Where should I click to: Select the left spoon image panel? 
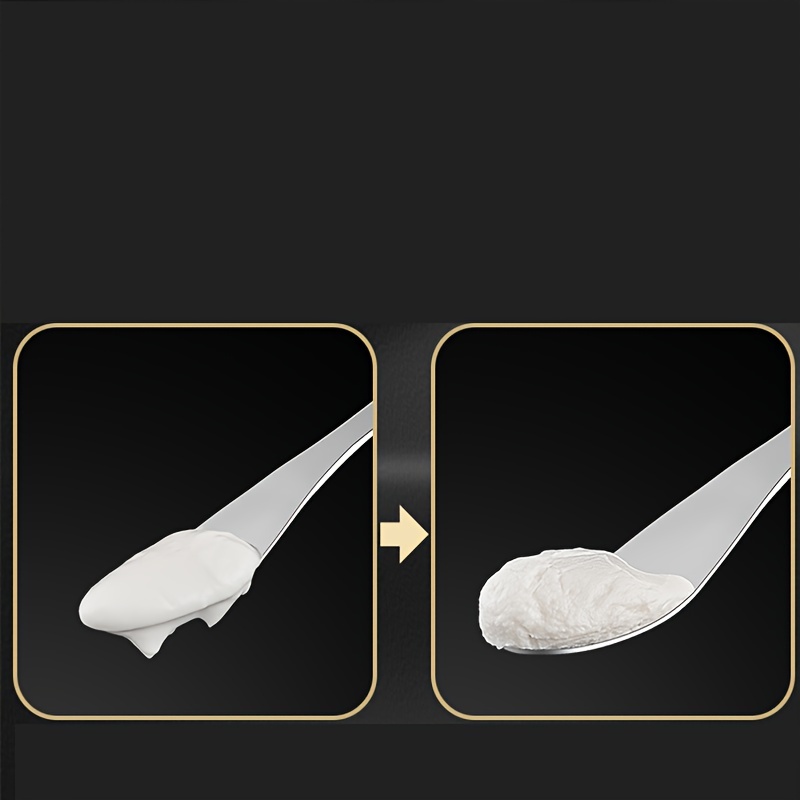pos(195,521)
